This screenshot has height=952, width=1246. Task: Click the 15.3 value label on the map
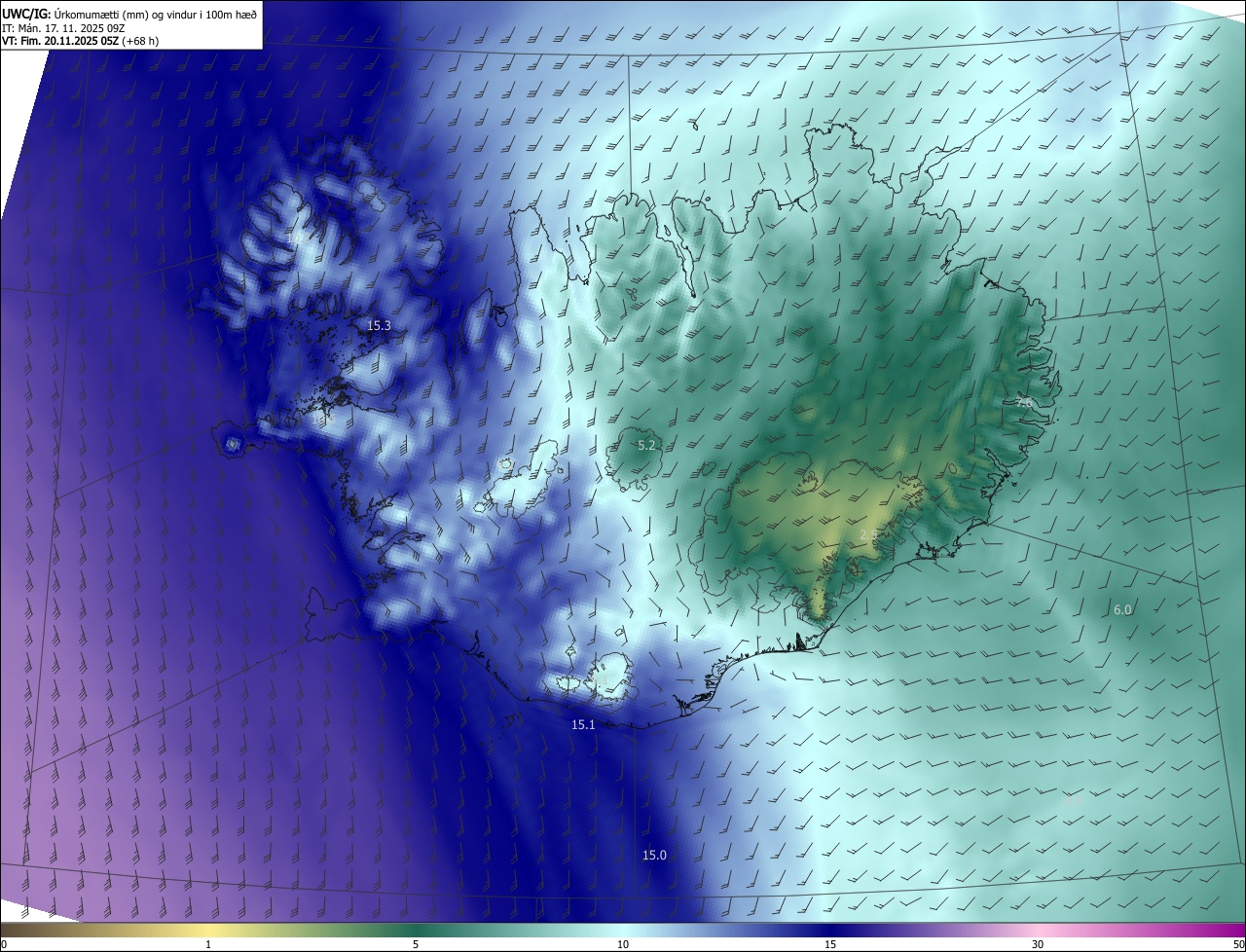(379, 326)
